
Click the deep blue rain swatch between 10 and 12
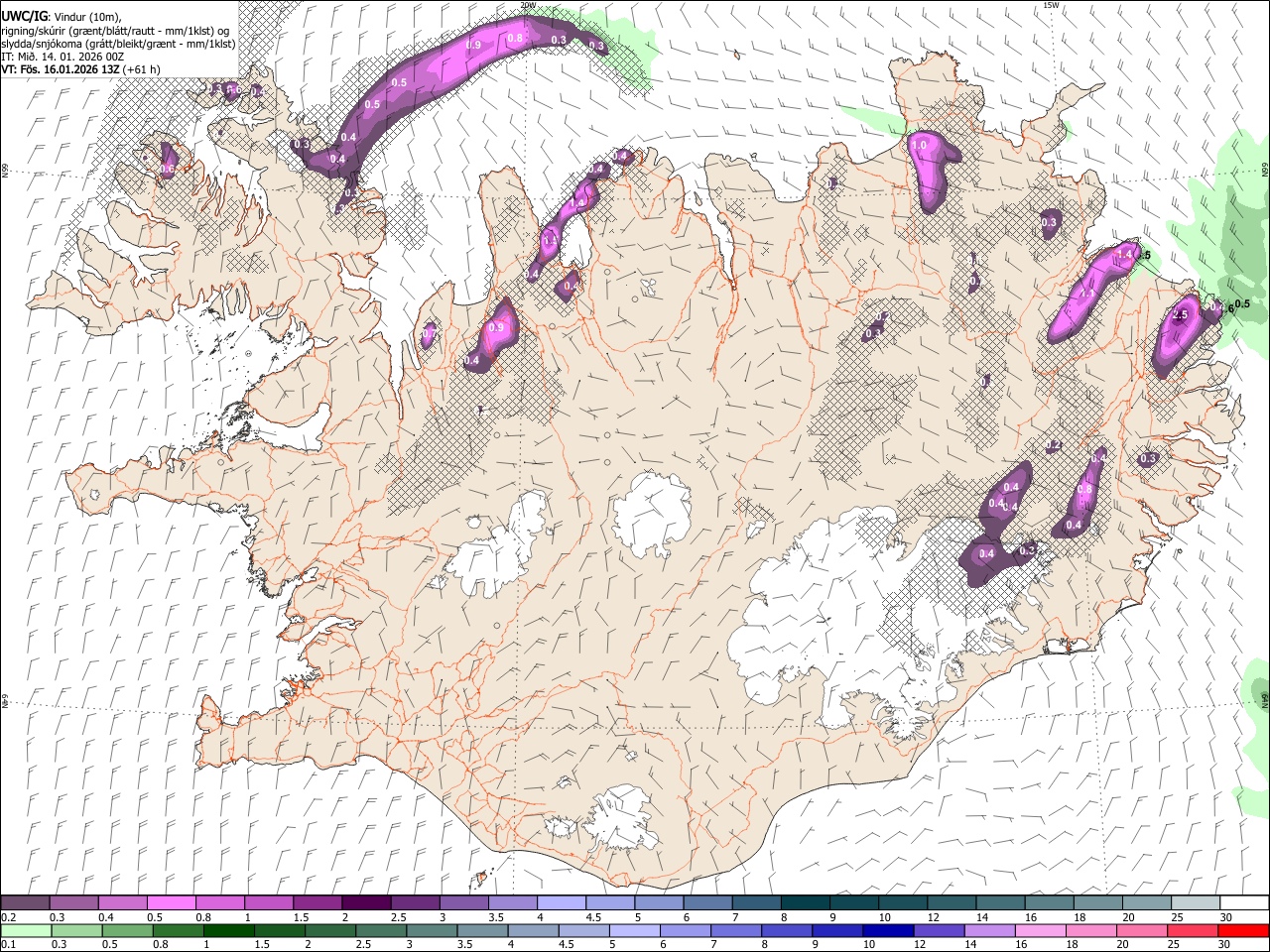(x=890, y=930)
